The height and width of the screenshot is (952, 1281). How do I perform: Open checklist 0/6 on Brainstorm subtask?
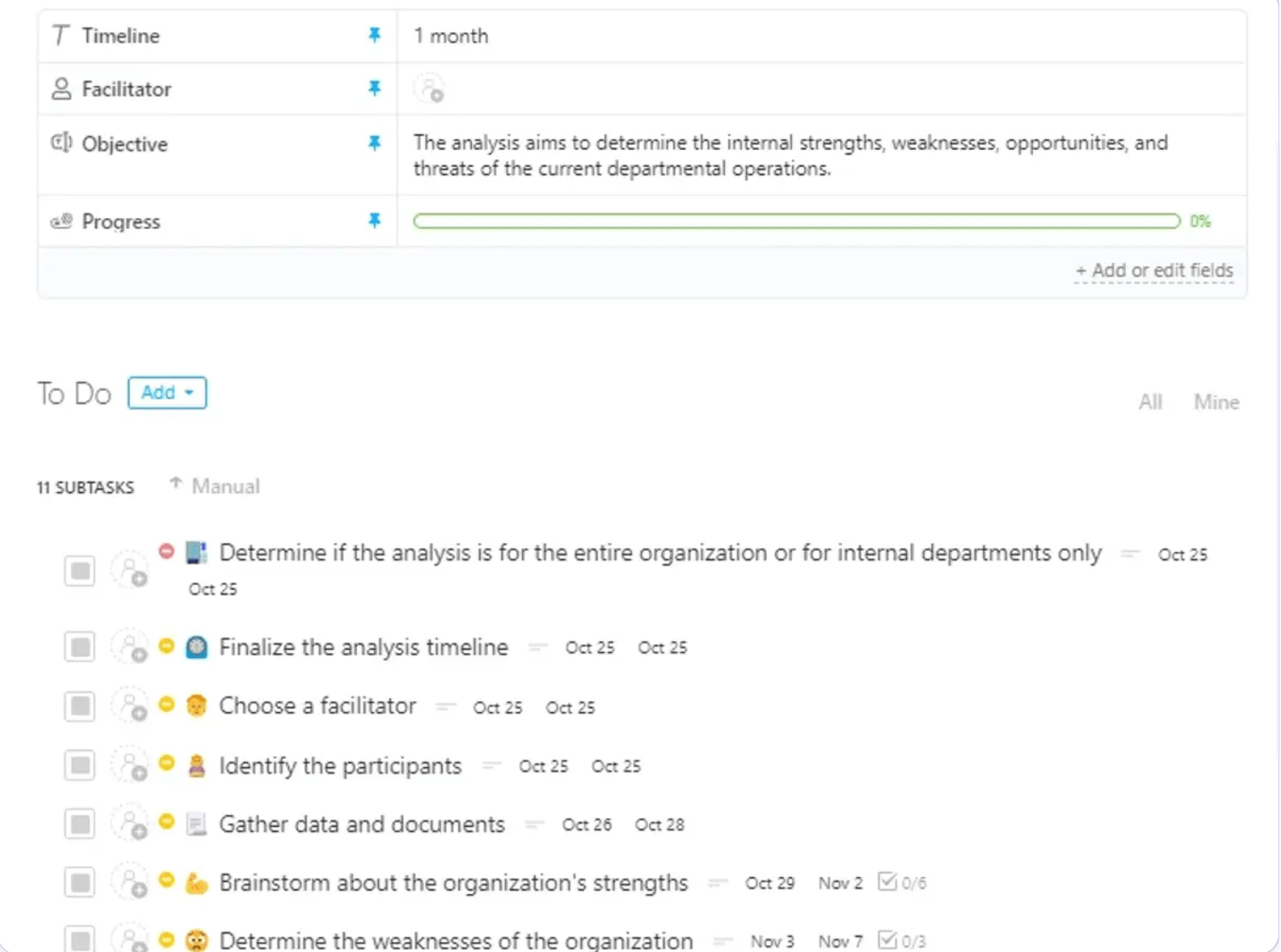point(903,882)
